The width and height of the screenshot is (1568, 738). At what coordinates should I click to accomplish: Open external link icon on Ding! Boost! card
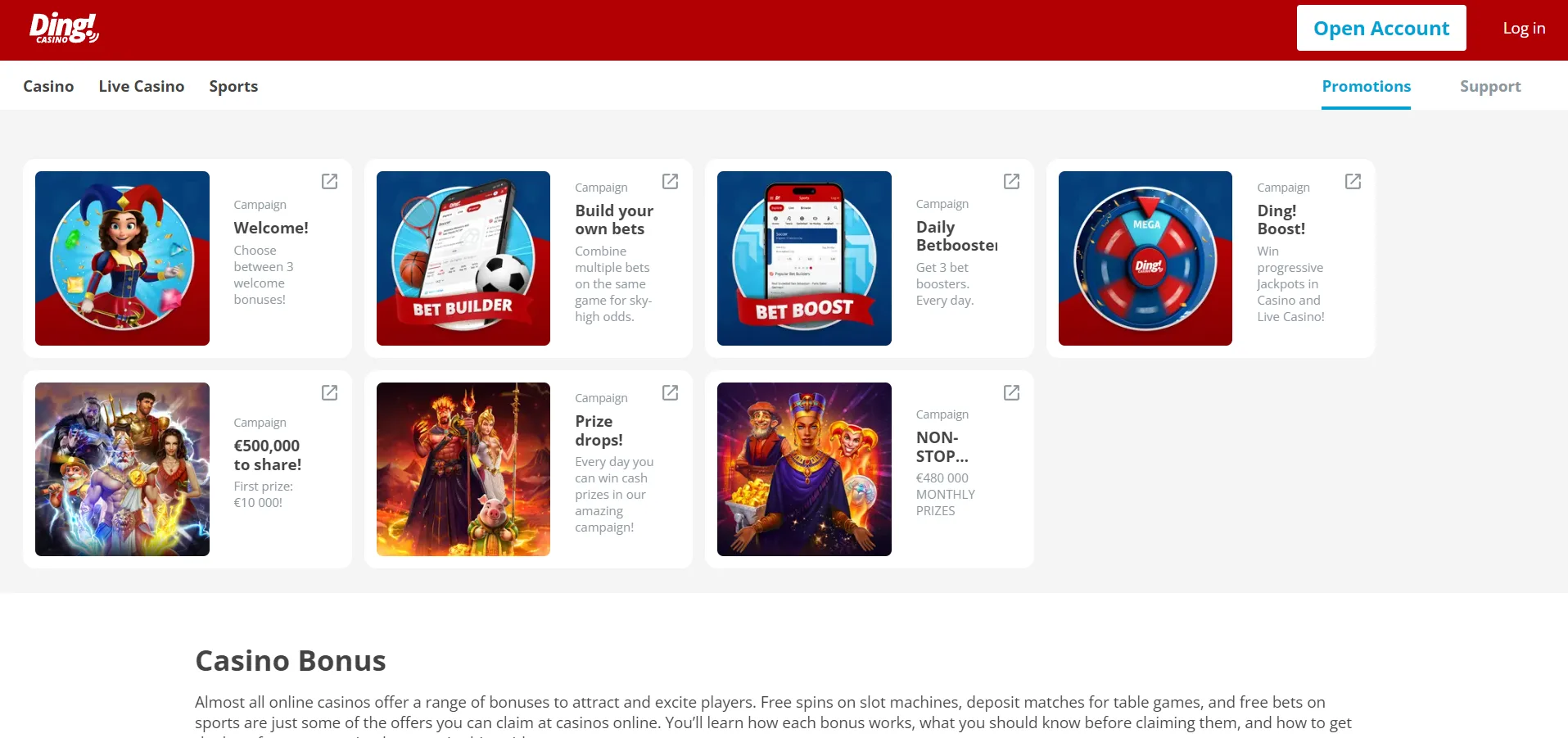coord(1353,181)
